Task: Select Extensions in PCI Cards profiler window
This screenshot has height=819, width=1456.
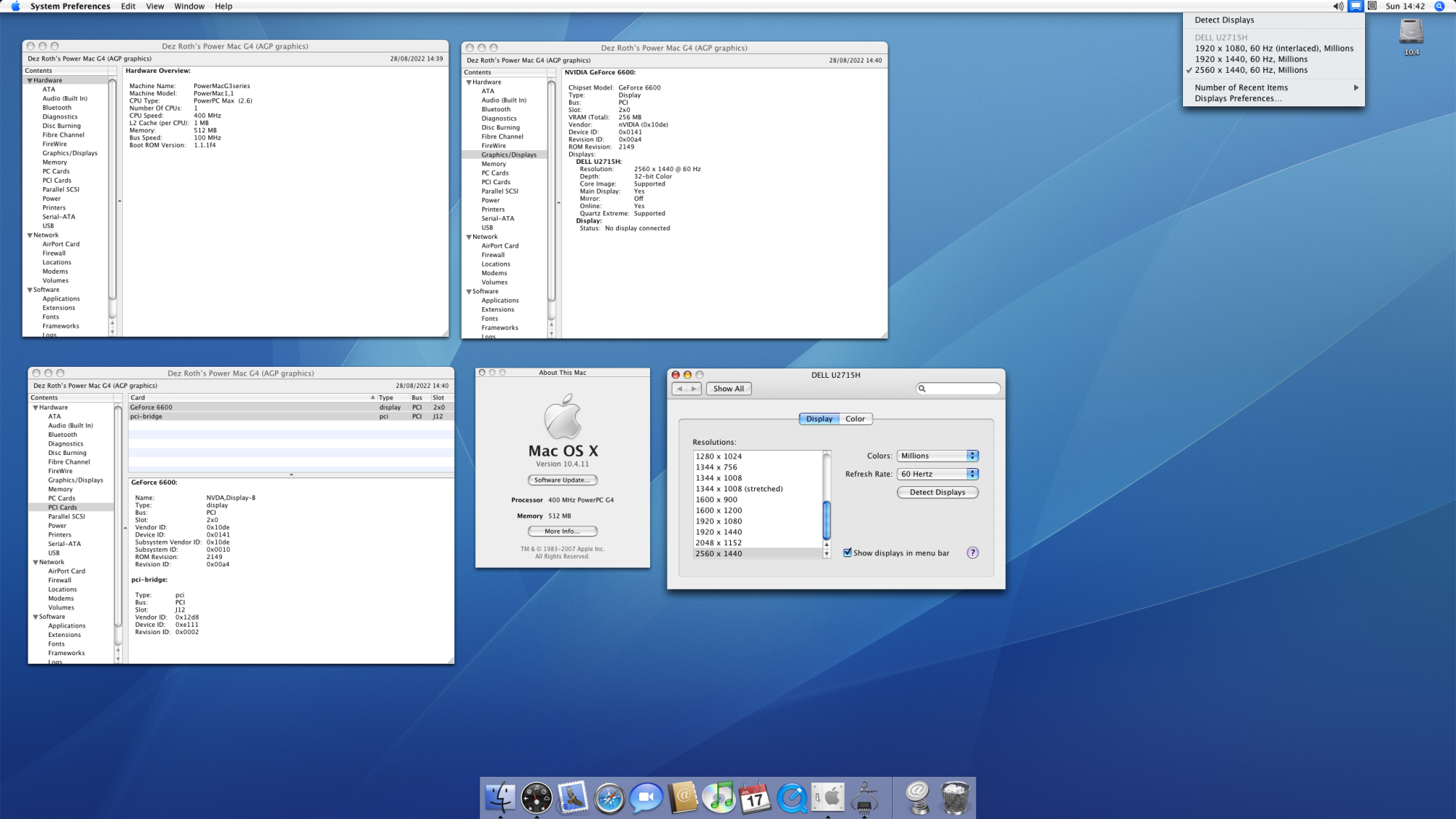Action: [x=65, y=635]
